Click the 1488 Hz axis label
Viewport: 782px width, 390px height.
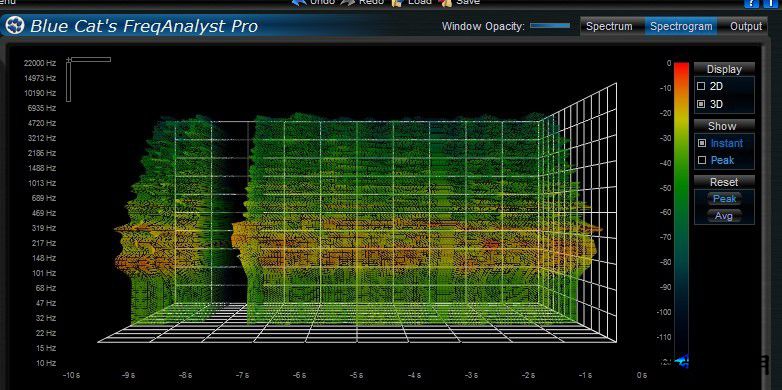tap(41, 168)
